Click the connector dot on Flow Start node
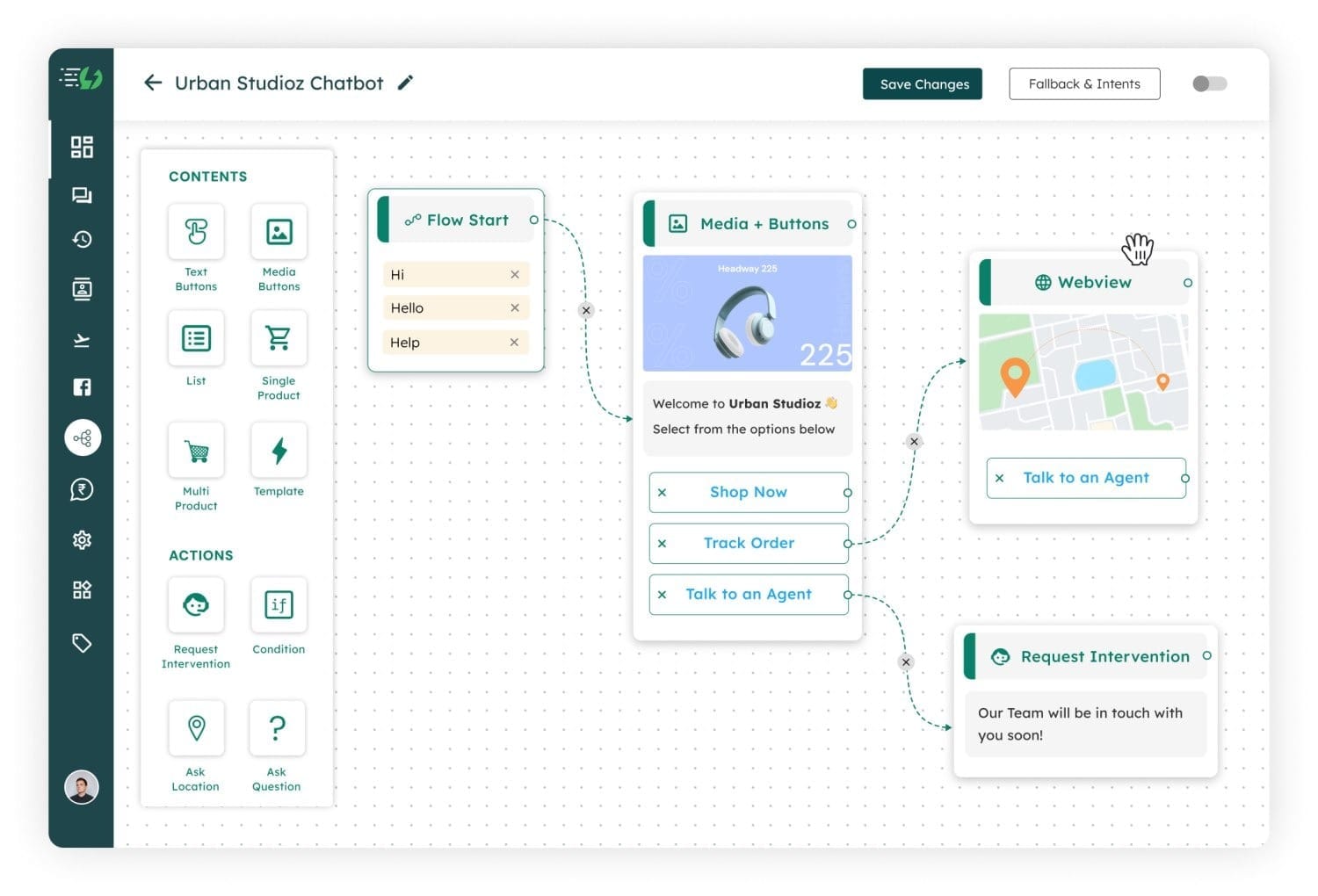Viewport: 1318px width, 896px height. tap(534, 220)
